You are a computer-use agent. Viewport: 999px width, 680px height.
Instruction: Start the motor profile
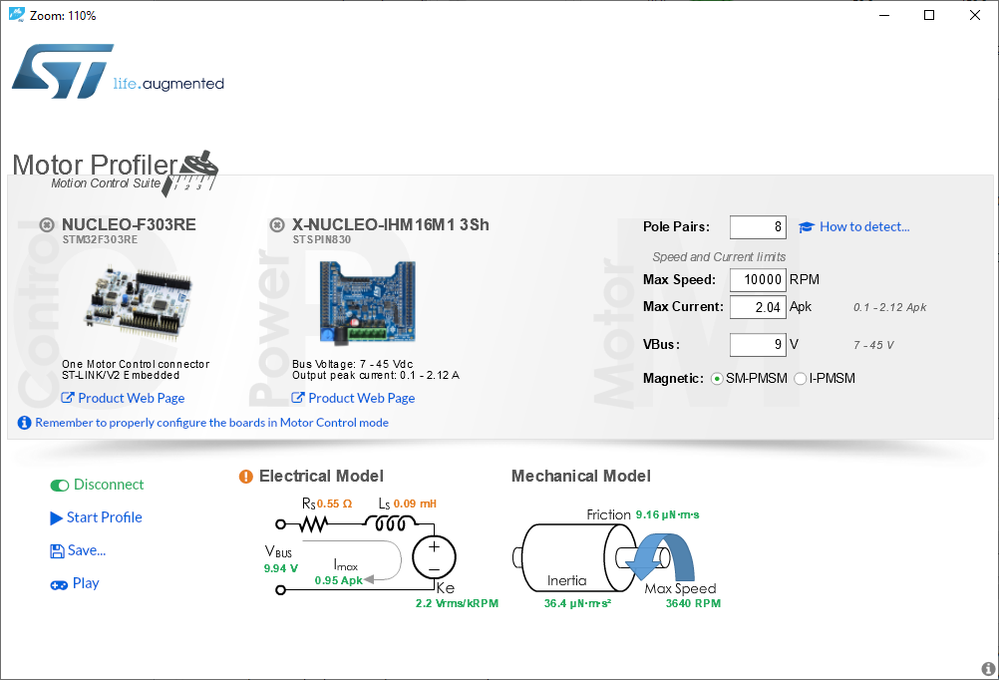[x=96, y=517]
